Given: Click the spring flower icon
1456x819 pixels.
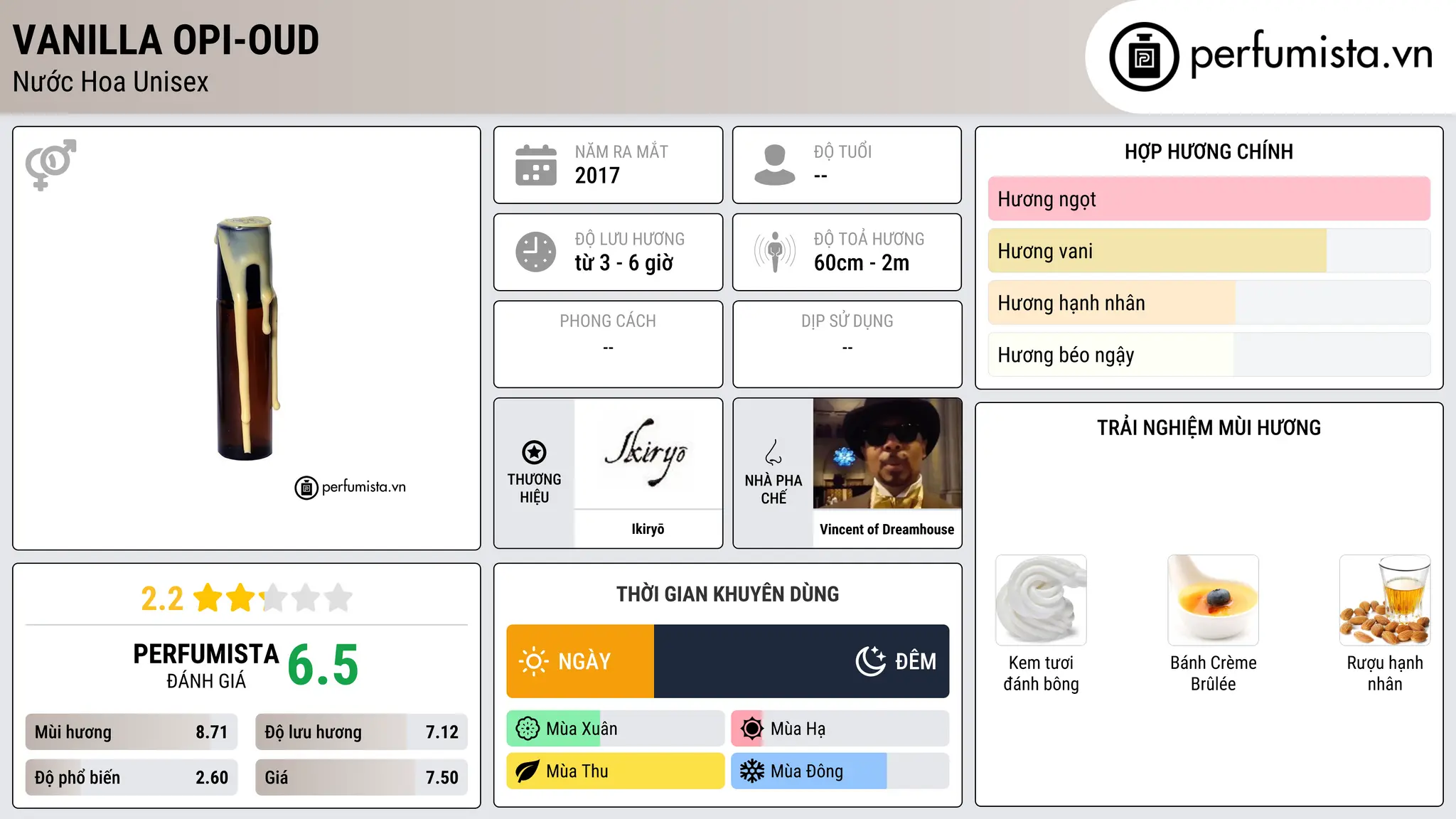Looking at the screenshot, I should click(x=528, y=729).
